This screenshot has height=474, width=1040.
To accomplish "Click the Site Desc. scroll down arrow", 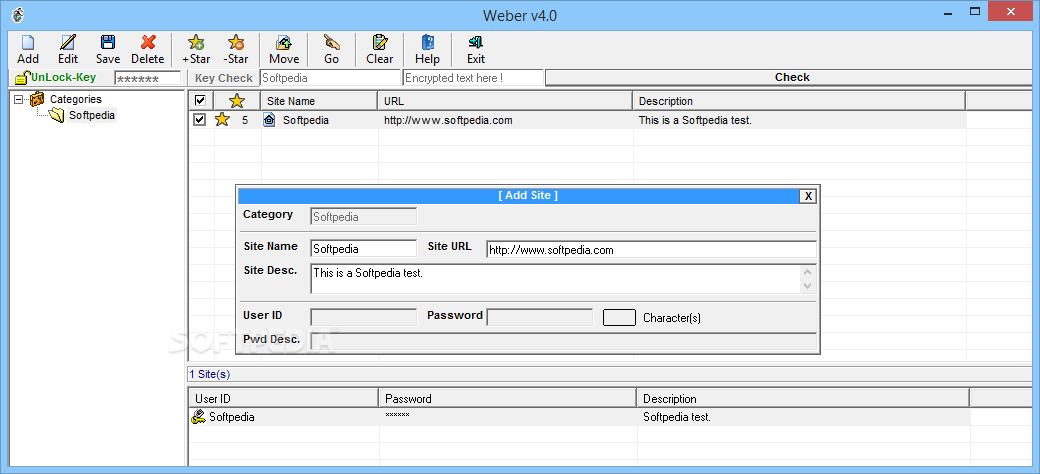I will click(808, 286).
